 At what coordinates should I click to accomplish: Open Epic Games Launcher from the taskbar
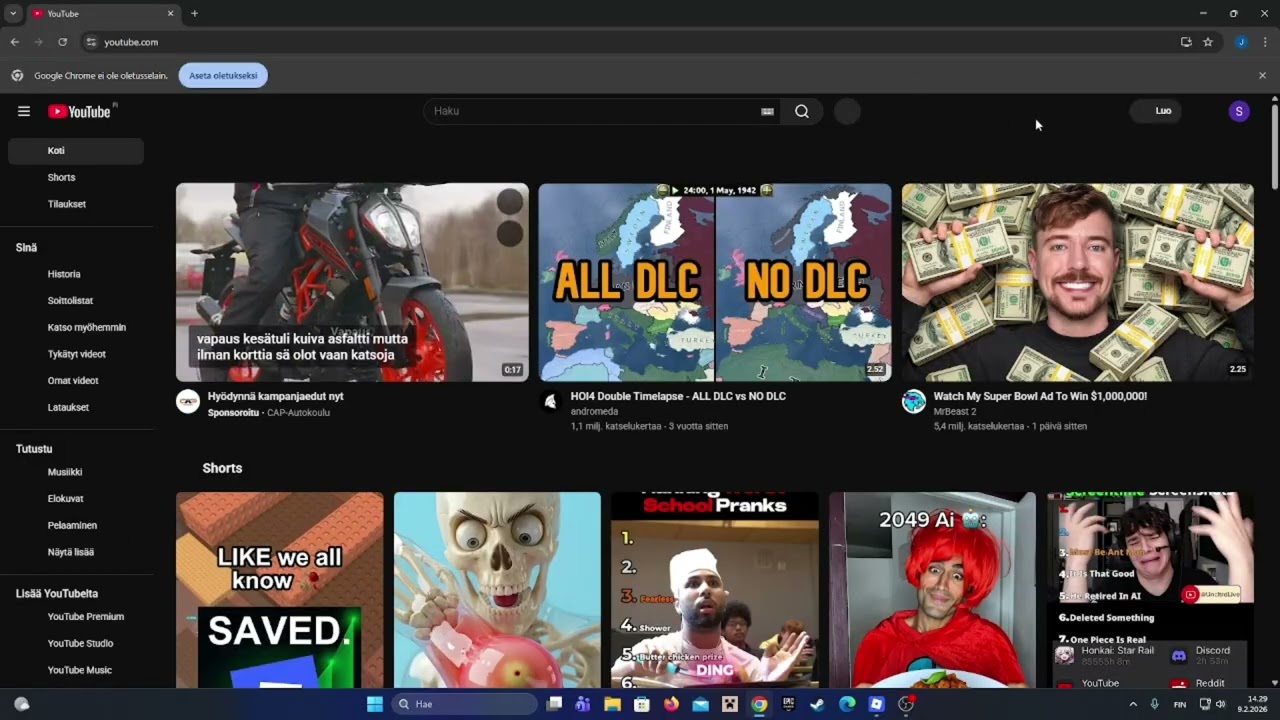[788, 704]
